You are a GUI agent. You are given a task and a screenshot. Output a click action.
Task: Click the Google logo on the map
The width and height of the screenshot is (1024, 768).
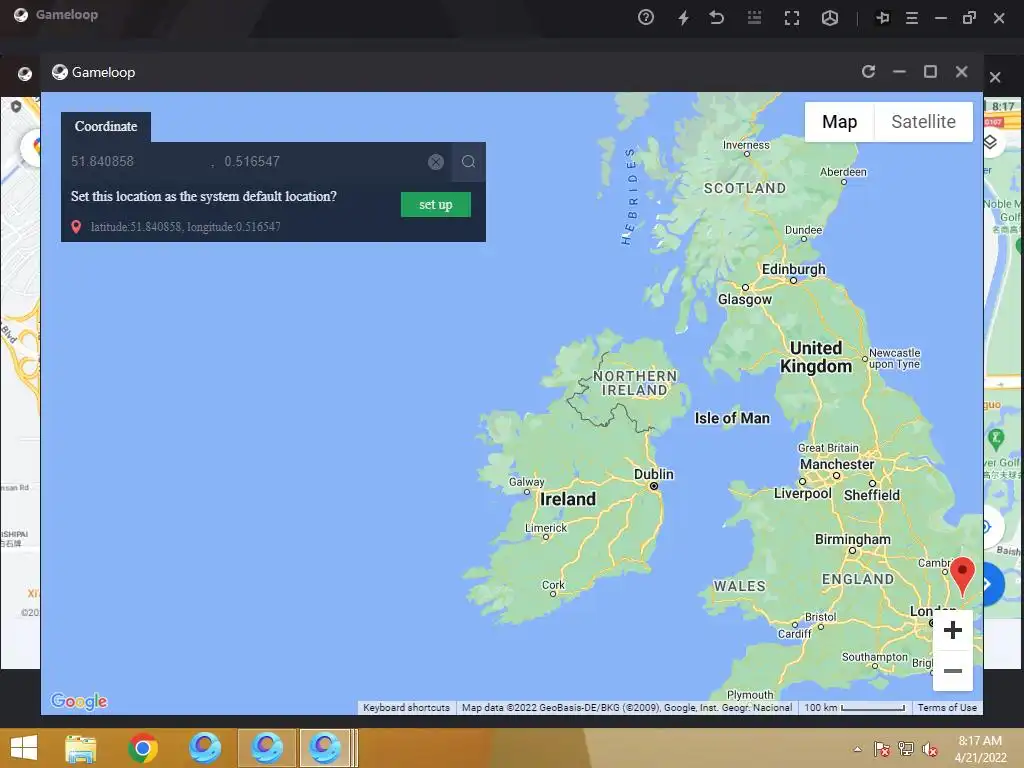[x=79, y=701]
